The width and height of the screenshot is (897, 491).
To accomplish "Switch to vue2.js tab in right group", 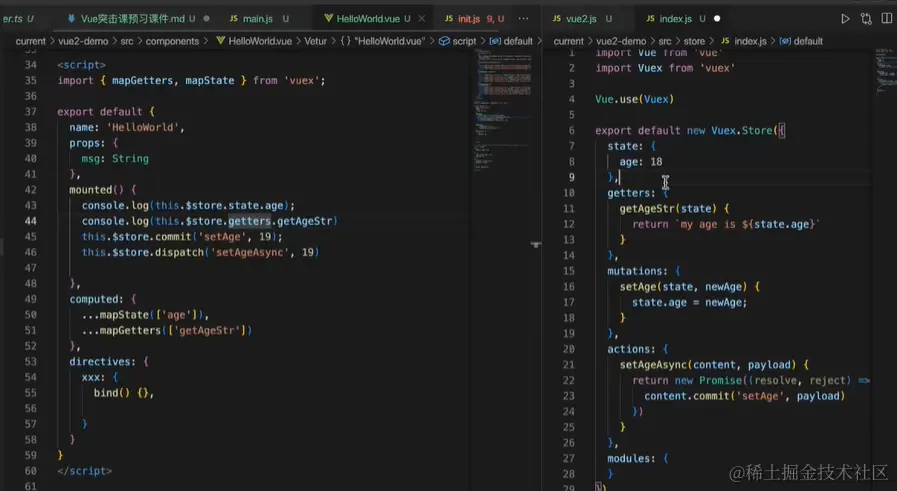I will click(x=581, y=19).
